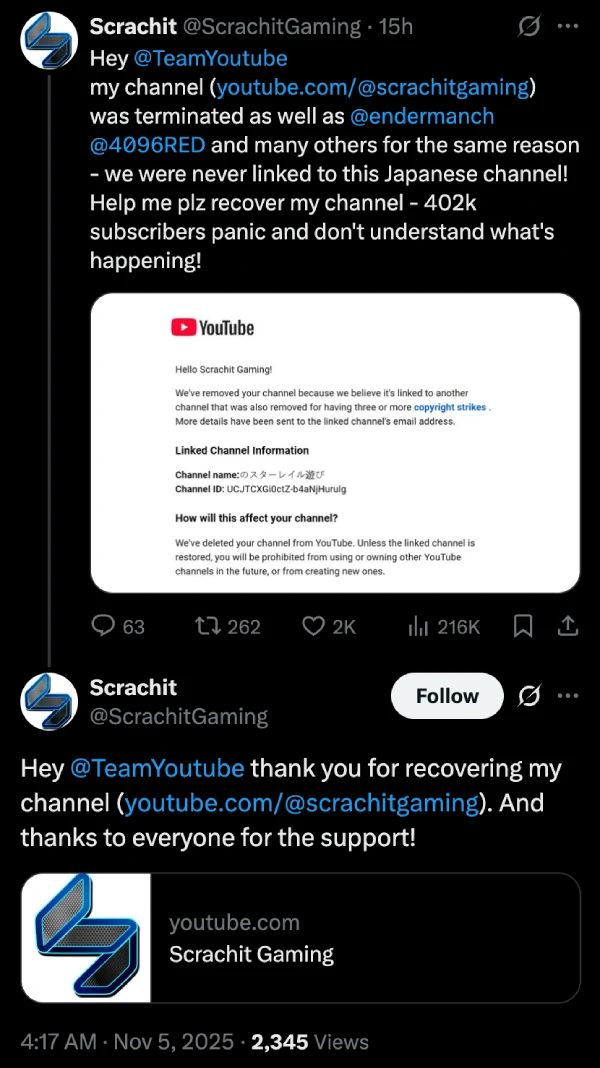Repost the tweet with 262 reposts
The width and height of the screenshot is (600, 1068).
[x=210, y=626]
